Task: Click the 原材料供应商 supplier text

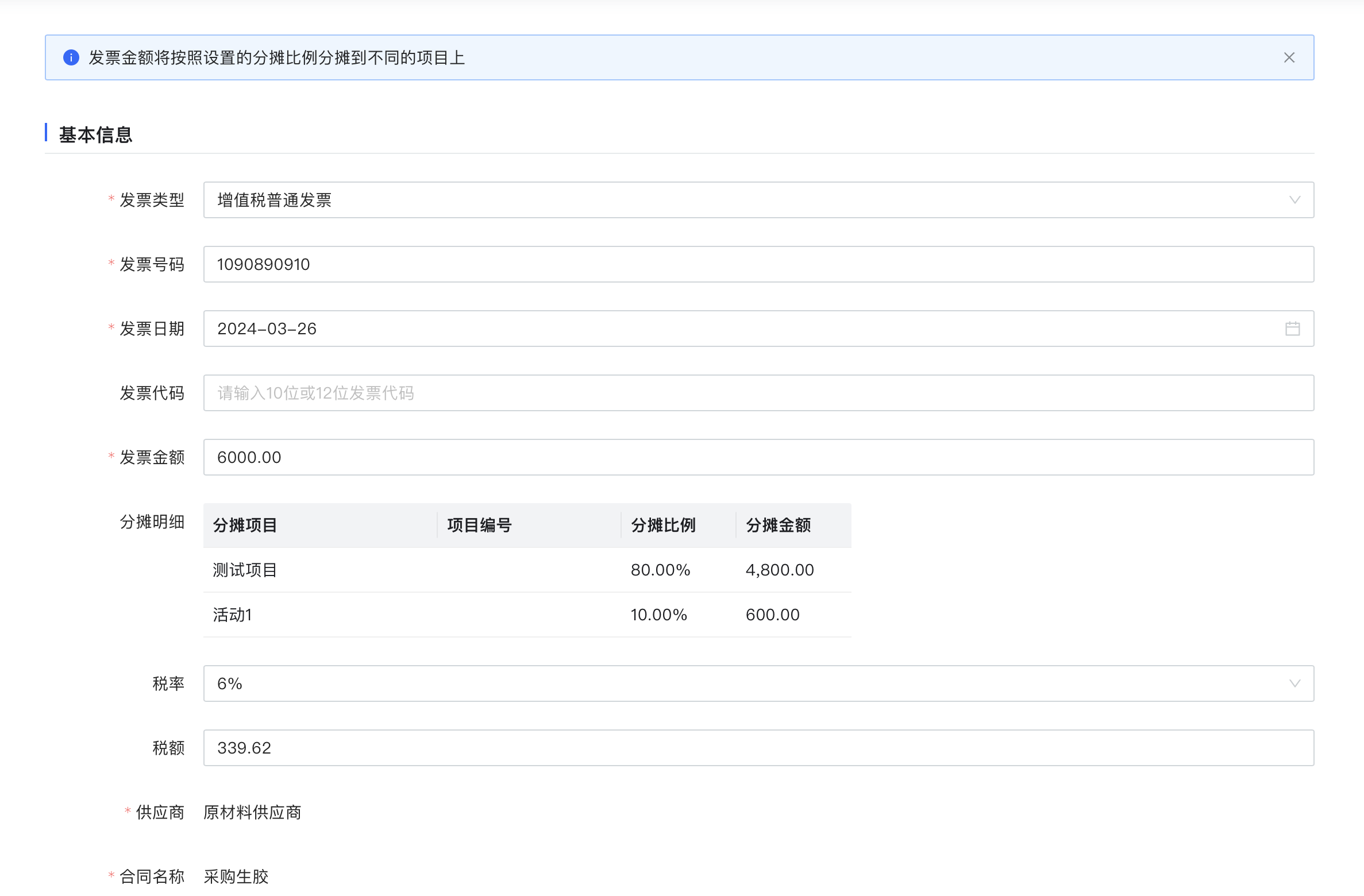Action: click(x=252, y=812)
